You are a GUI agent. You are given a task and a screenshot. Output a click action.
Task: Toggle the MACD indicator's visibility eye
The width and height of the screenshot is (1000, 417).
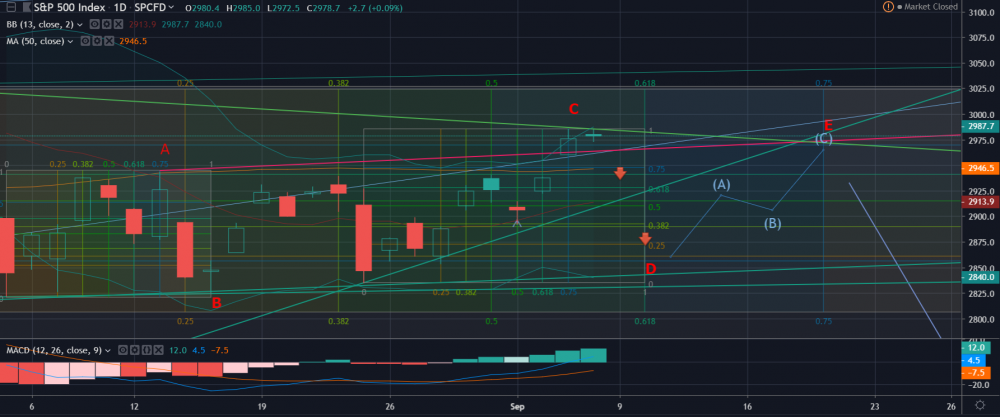point(122,350)
